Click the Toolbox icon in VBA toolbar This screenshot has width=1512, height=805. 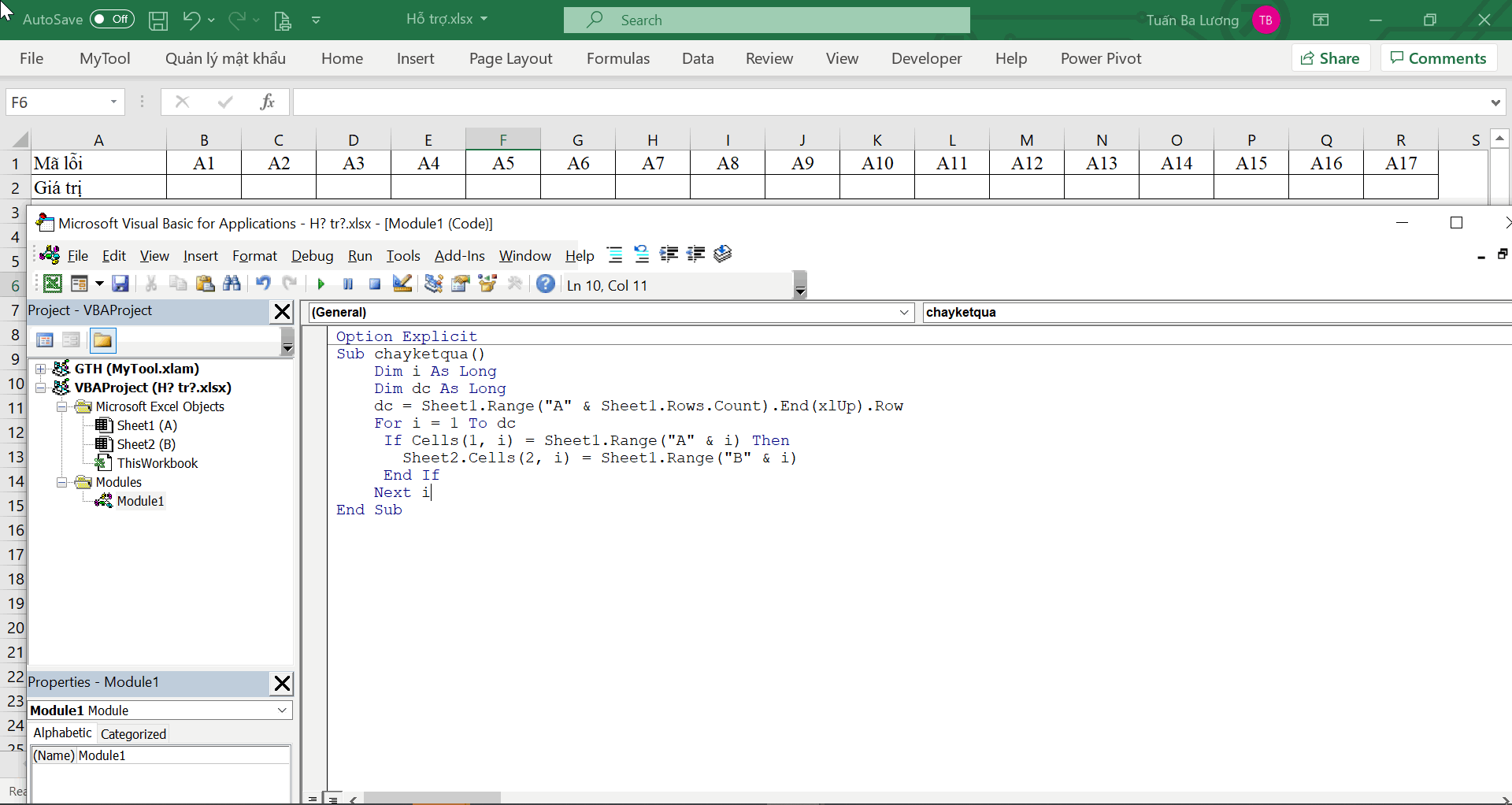click(515, 284)
